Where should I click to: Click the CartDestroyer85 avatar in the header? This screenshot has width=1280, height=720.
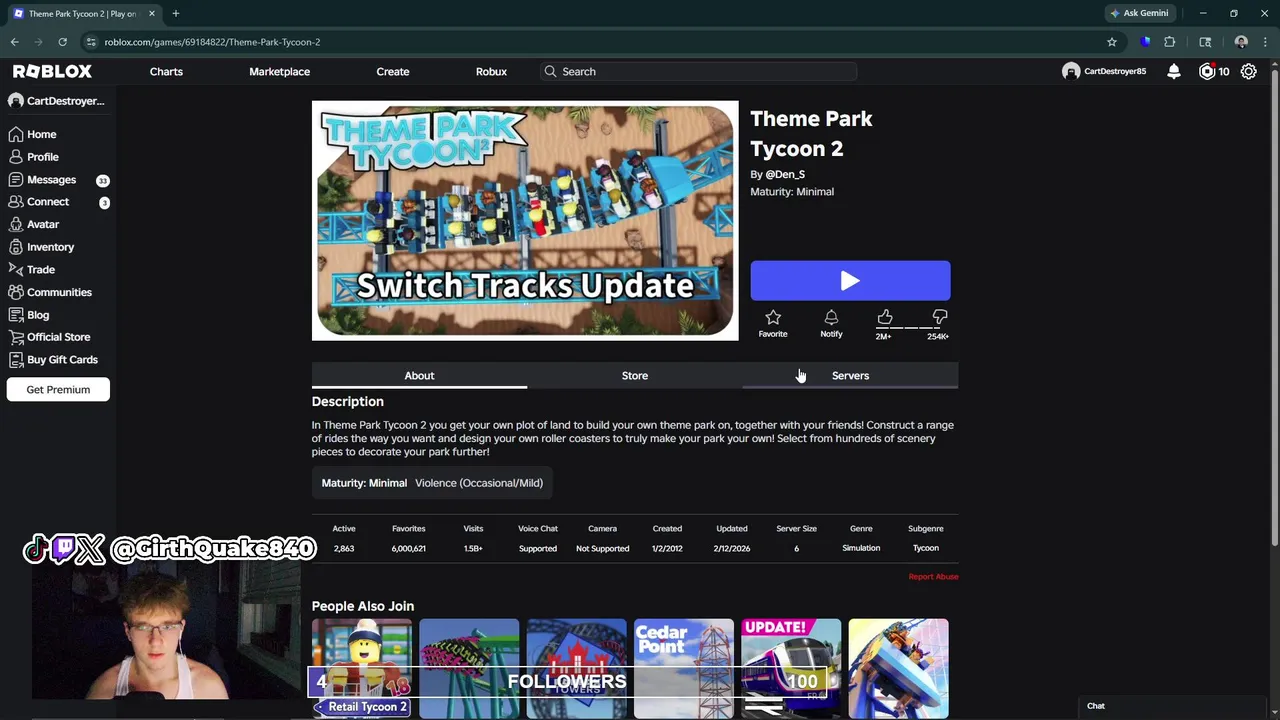[x=1071, y=72]
